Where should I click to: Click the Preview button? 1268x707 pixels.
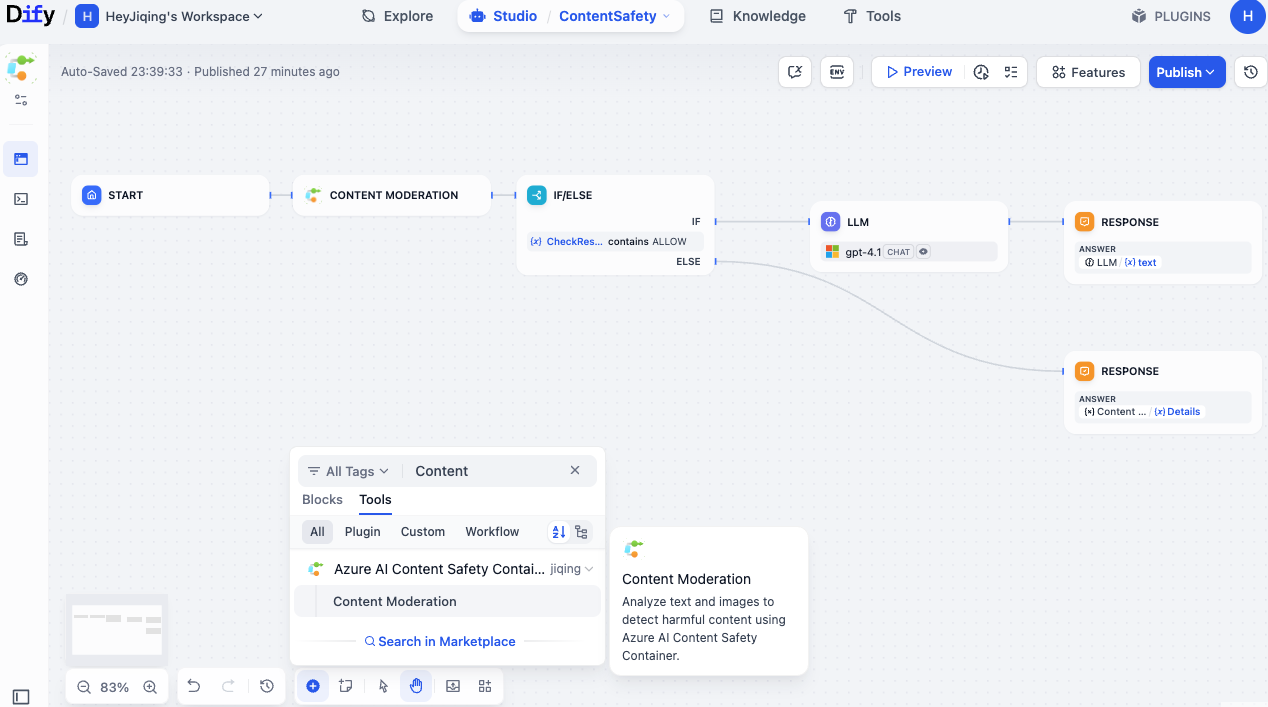918,72
